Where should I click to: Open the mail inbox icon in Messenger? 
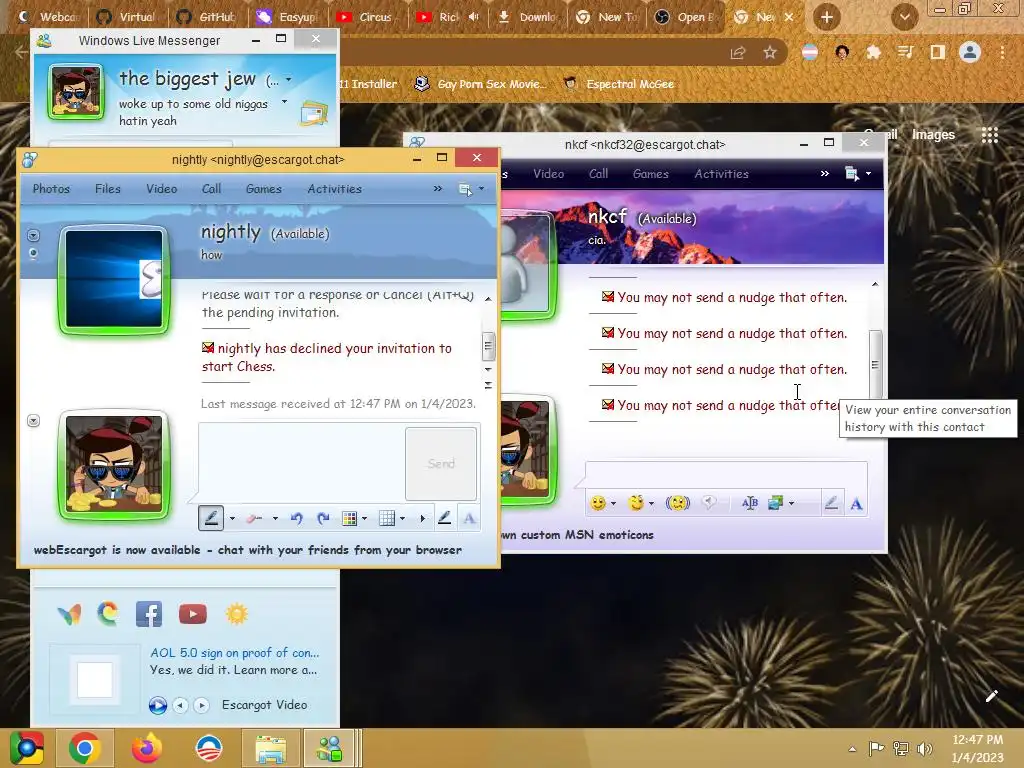313,113
